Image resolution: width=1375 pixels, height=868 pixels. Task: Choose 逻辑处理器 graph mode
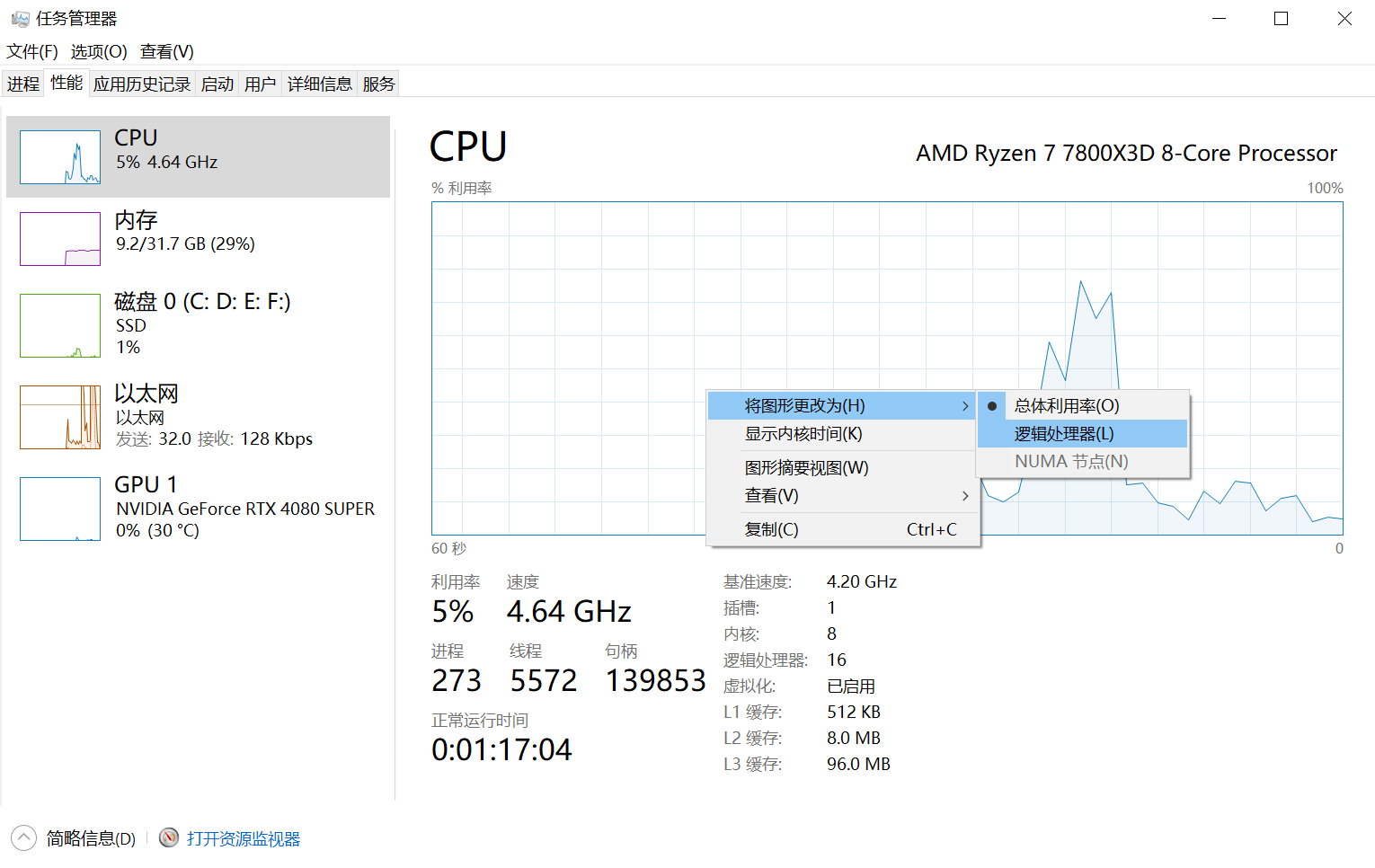[1064, 434]
